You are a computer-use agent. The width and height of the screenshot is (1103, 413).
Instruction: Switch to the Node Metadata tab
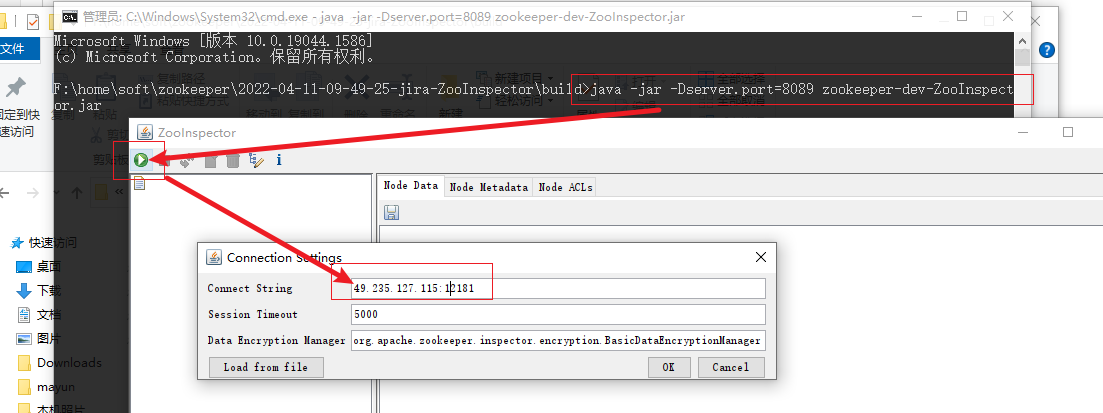[x=488, y=187]
